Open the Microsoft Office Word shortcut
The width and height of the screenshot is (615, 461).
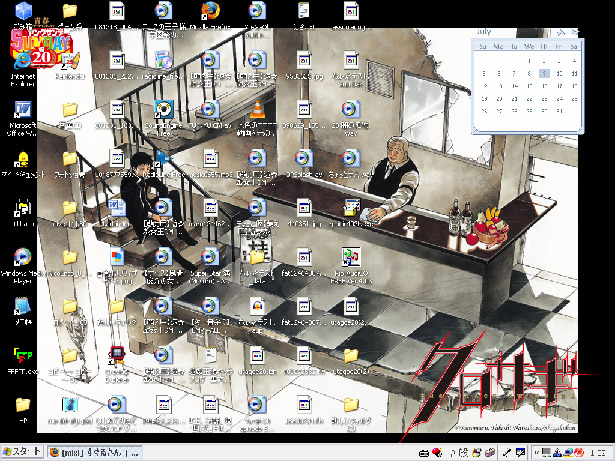23,110
